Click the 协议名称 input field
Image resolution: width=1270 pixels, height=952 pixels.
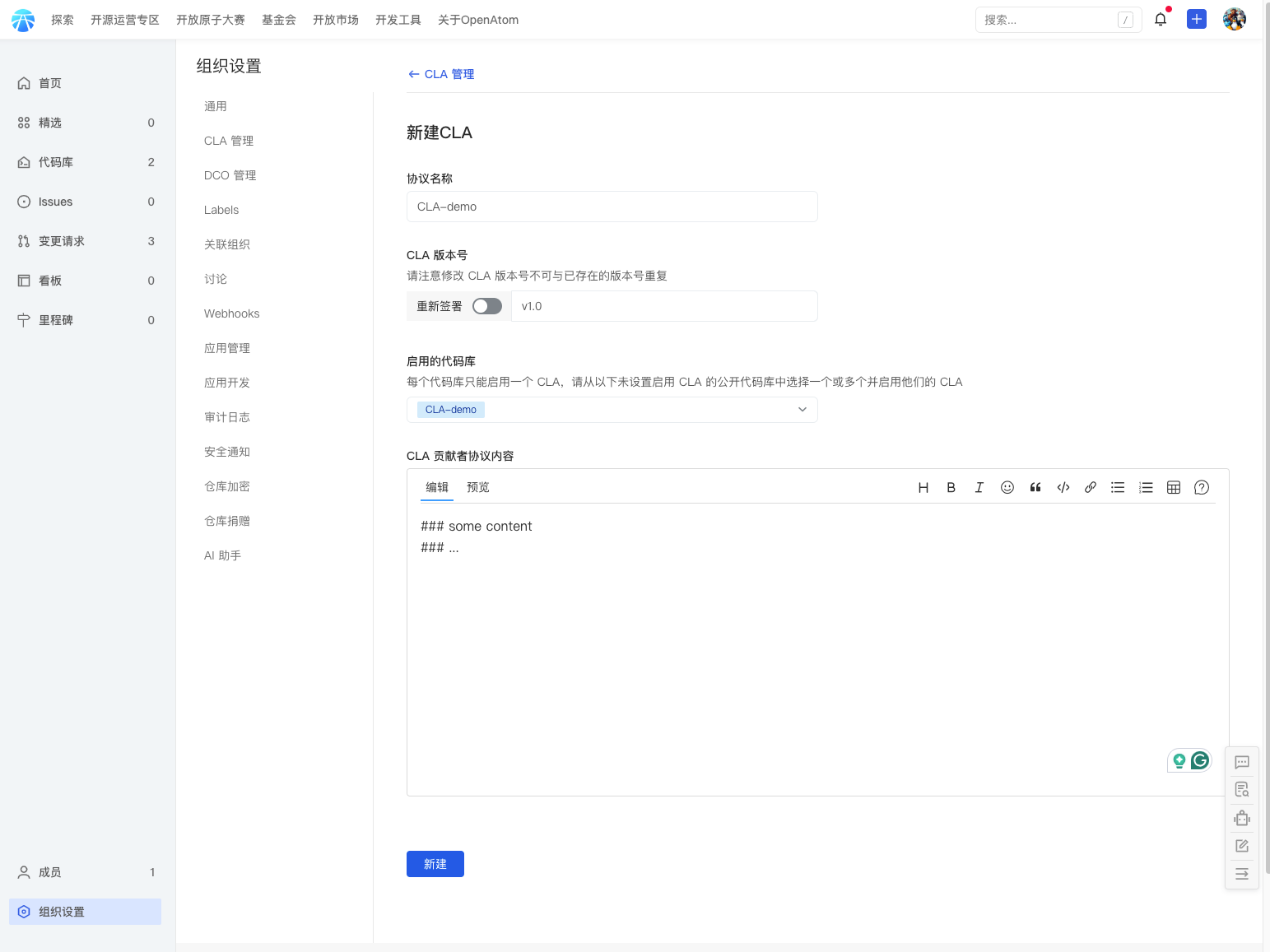coord(612,207)
